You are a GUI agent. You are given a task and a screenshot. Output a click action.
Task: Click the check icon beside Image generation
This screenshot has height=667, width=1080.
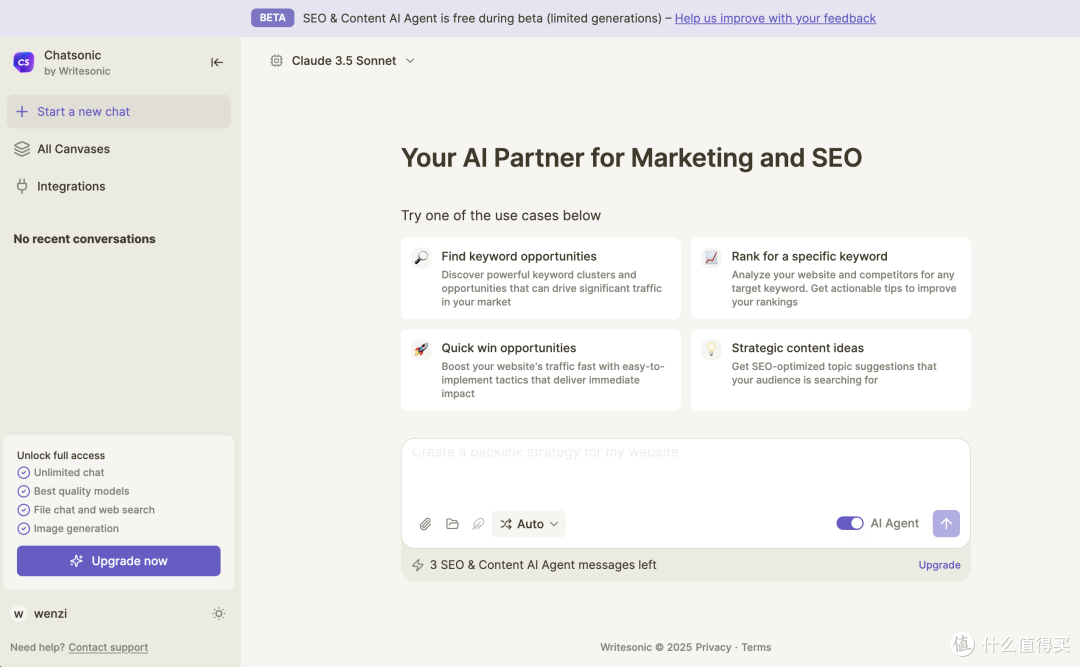click(23, 529)
